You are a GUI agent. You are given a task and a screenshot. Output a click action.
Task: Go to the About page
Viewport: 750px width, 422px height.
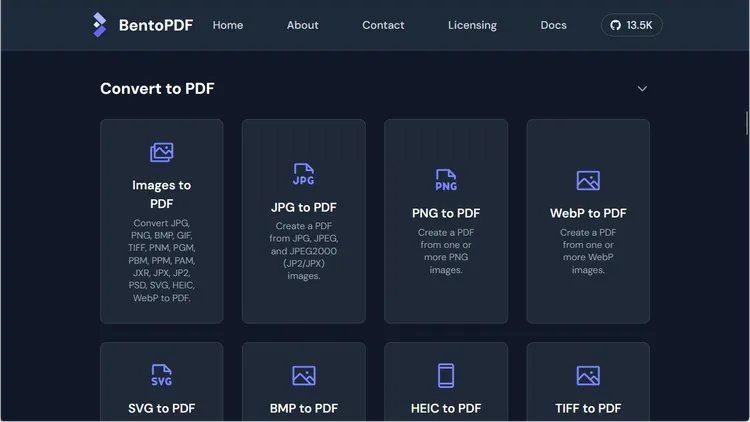[302, 25]
